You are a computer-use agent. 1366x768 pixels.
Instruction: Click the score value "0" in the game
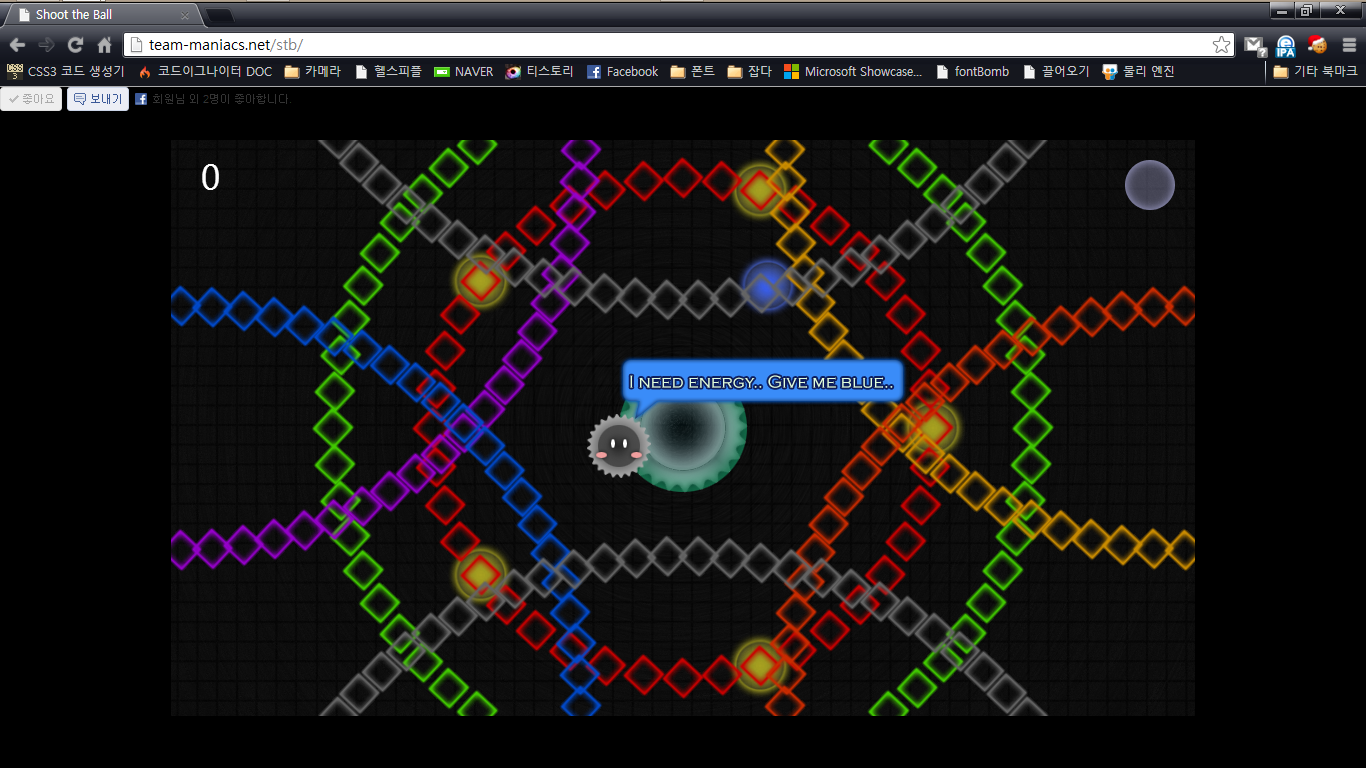(210, 178)
